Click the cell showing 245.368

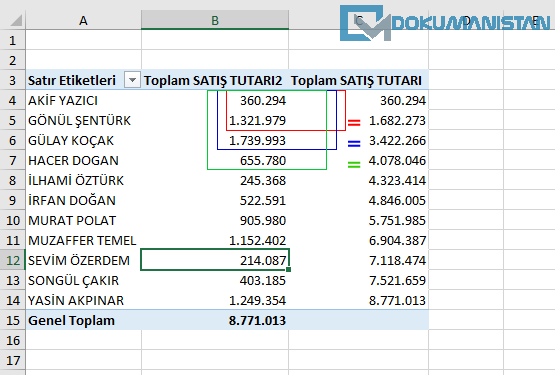(215, 180)
